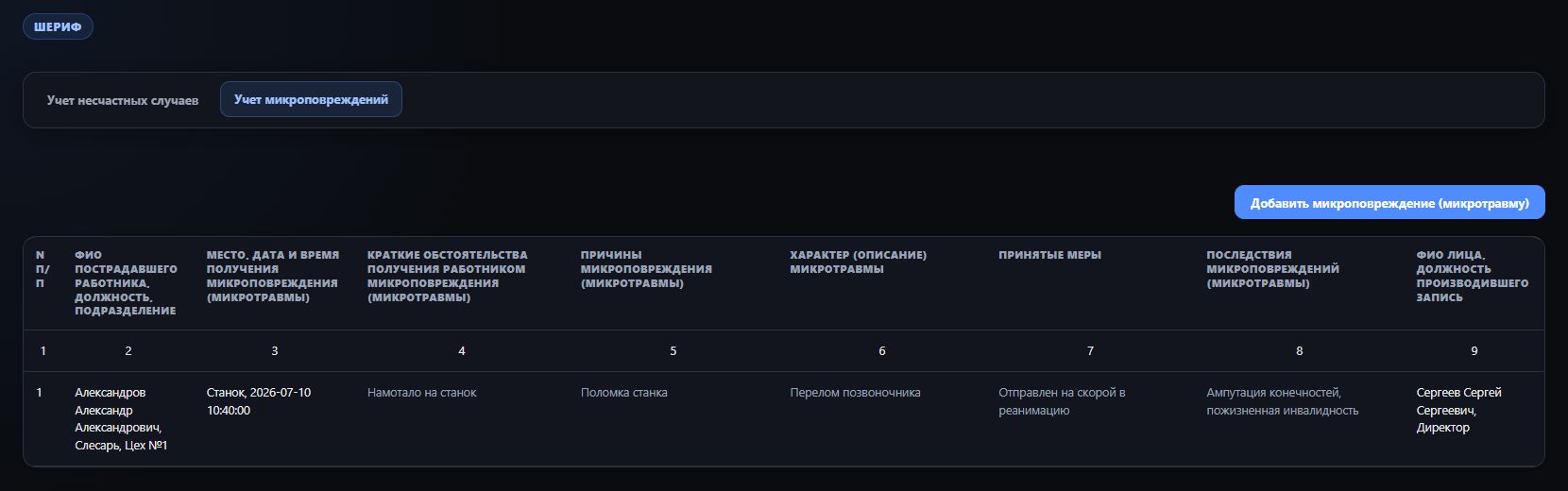Click the Станок, 2026-07-10 10:40:00 cell
Viewport: 1568px width, 491px height.
(x=259, y=401)
